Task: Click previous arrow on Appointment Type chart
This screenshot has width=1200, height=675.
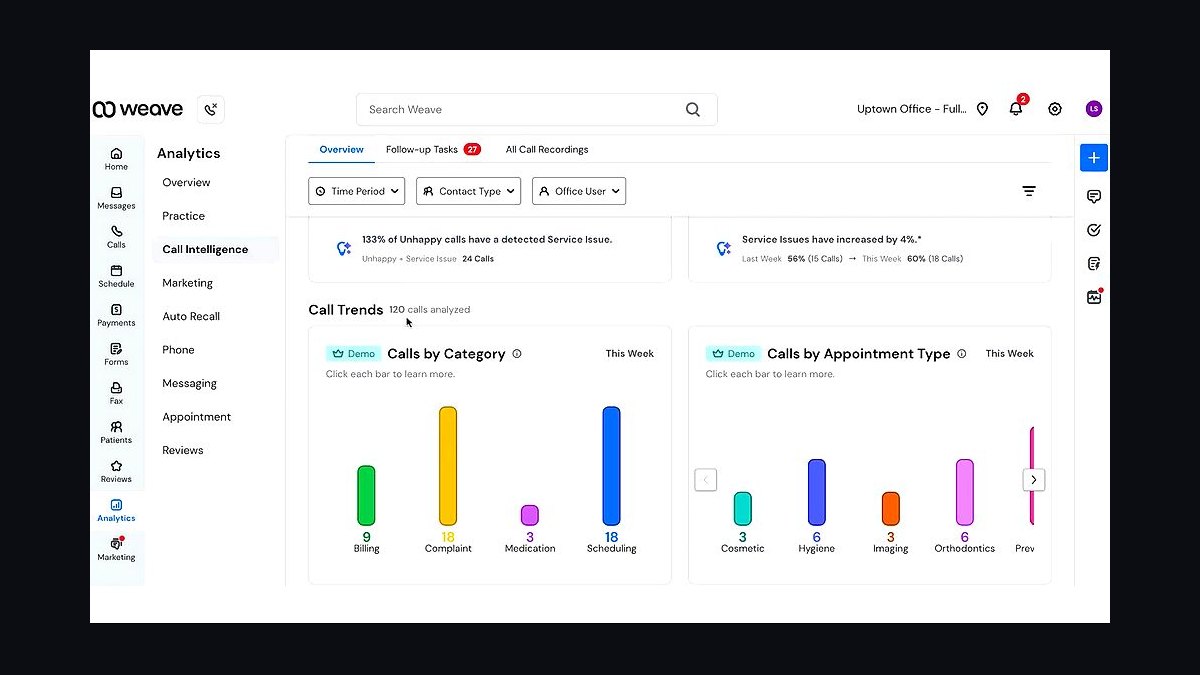Action: point(706,480)
